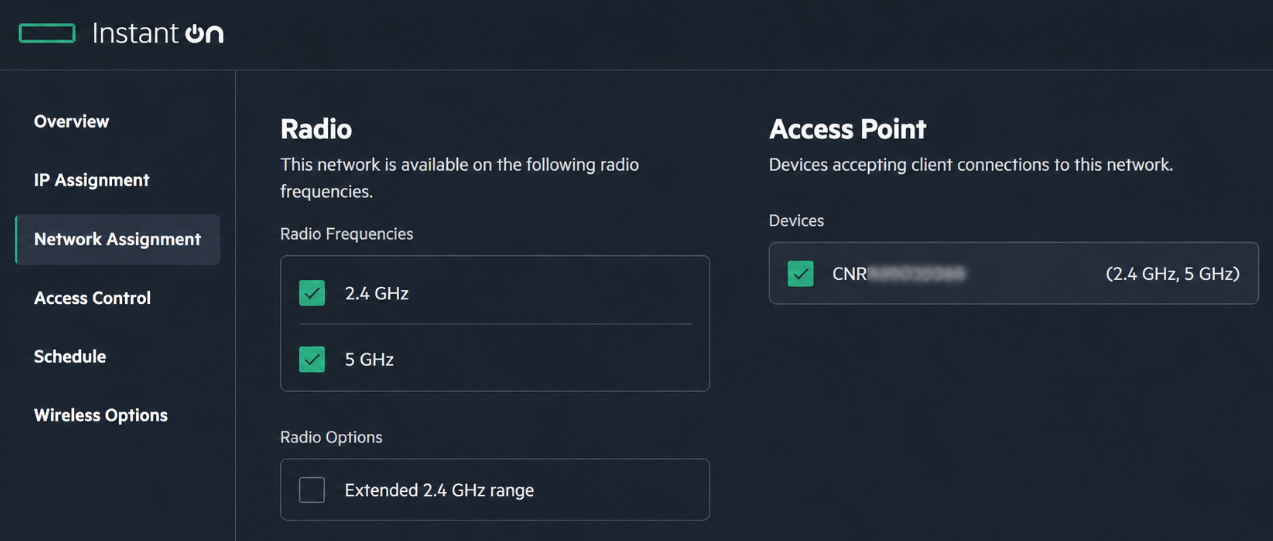Viewport: 1273px width, 541px height.
Task: Click the 5 GHz label text
Action: tap(369, 360)
